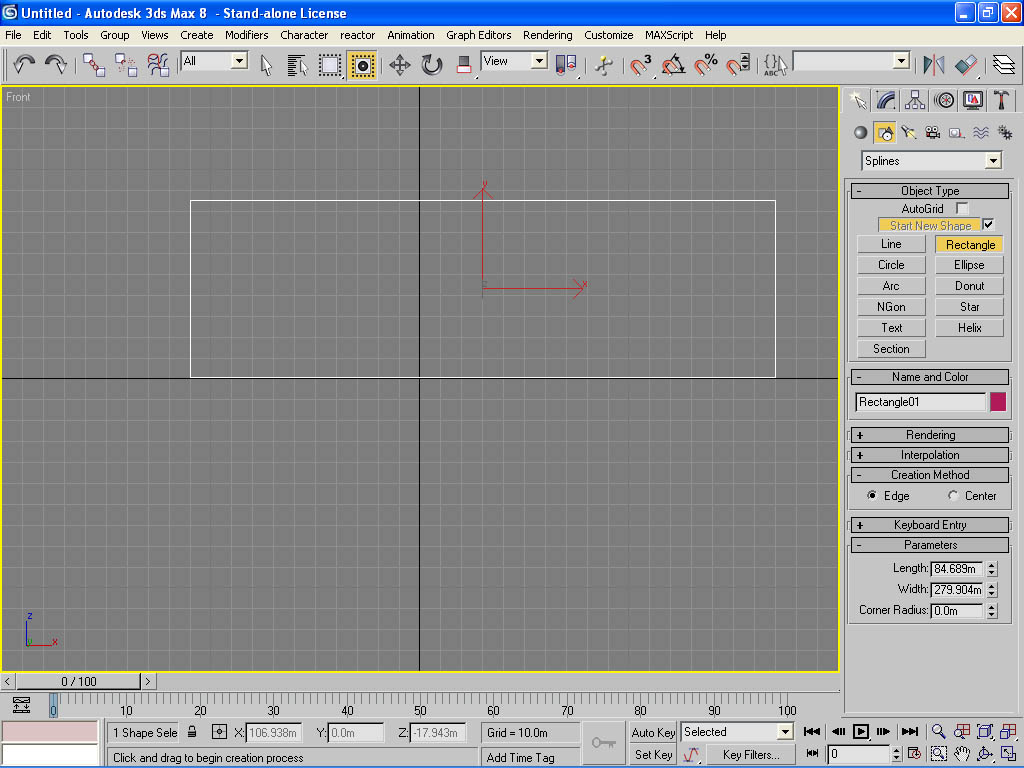
Task: Activate Bind to Space Warp tool
Action: pyautogui.click(x=157, y=64)
